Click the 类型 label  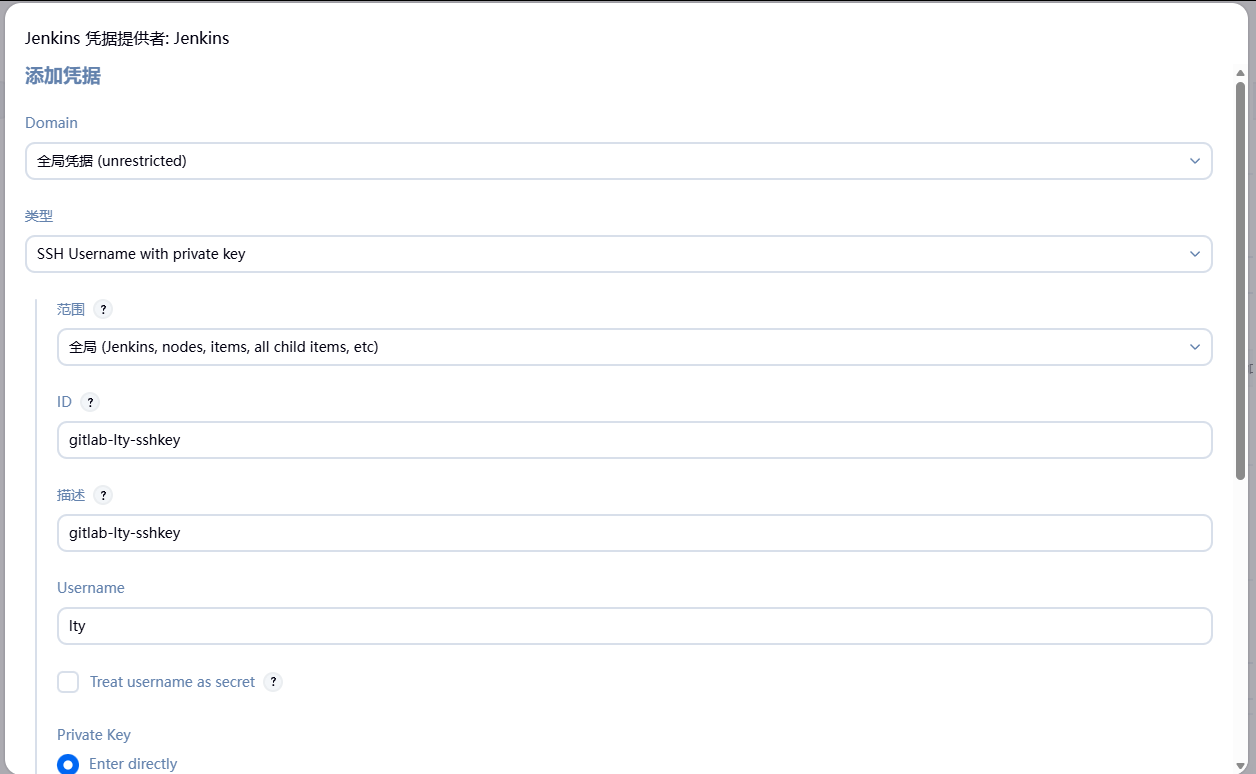(x=39, y=216)
